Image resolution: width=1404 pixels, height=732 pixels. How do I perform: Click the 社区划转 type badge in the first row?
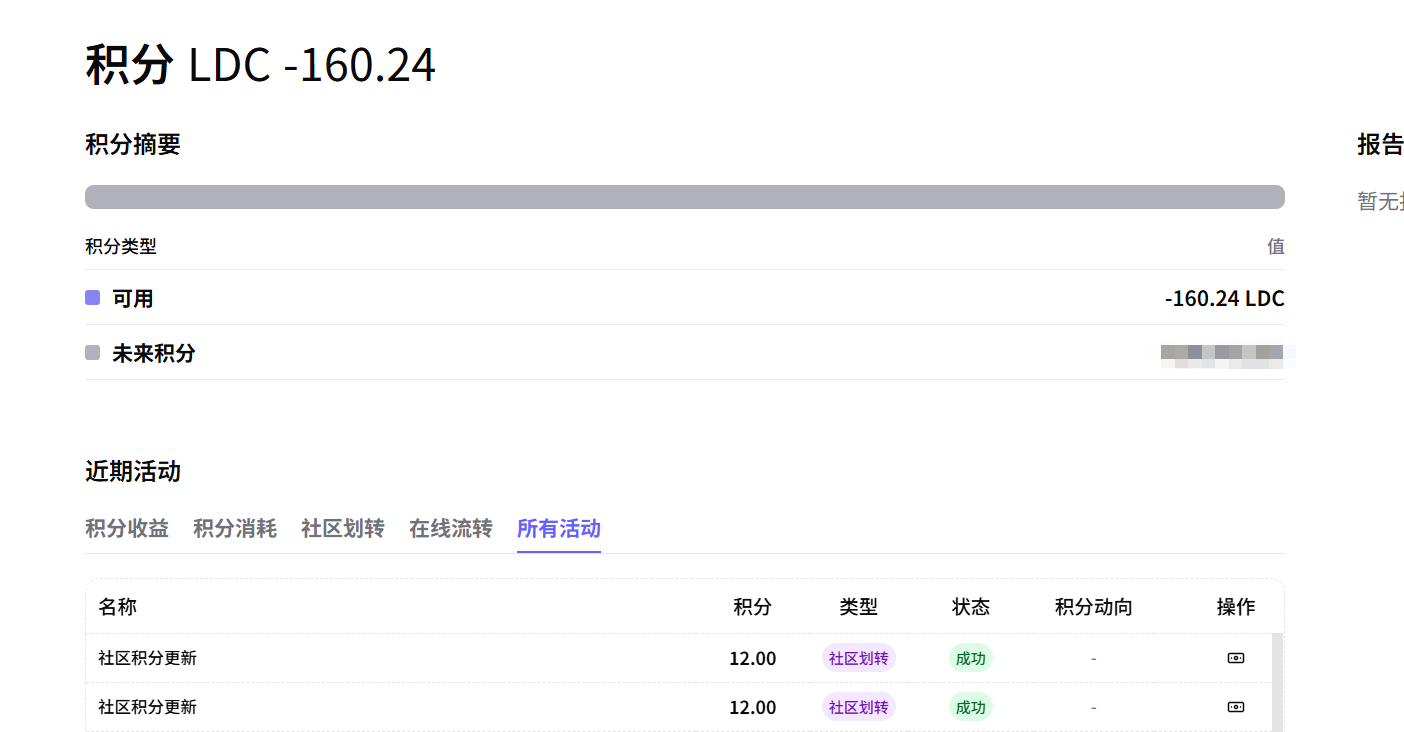[859, 658]
